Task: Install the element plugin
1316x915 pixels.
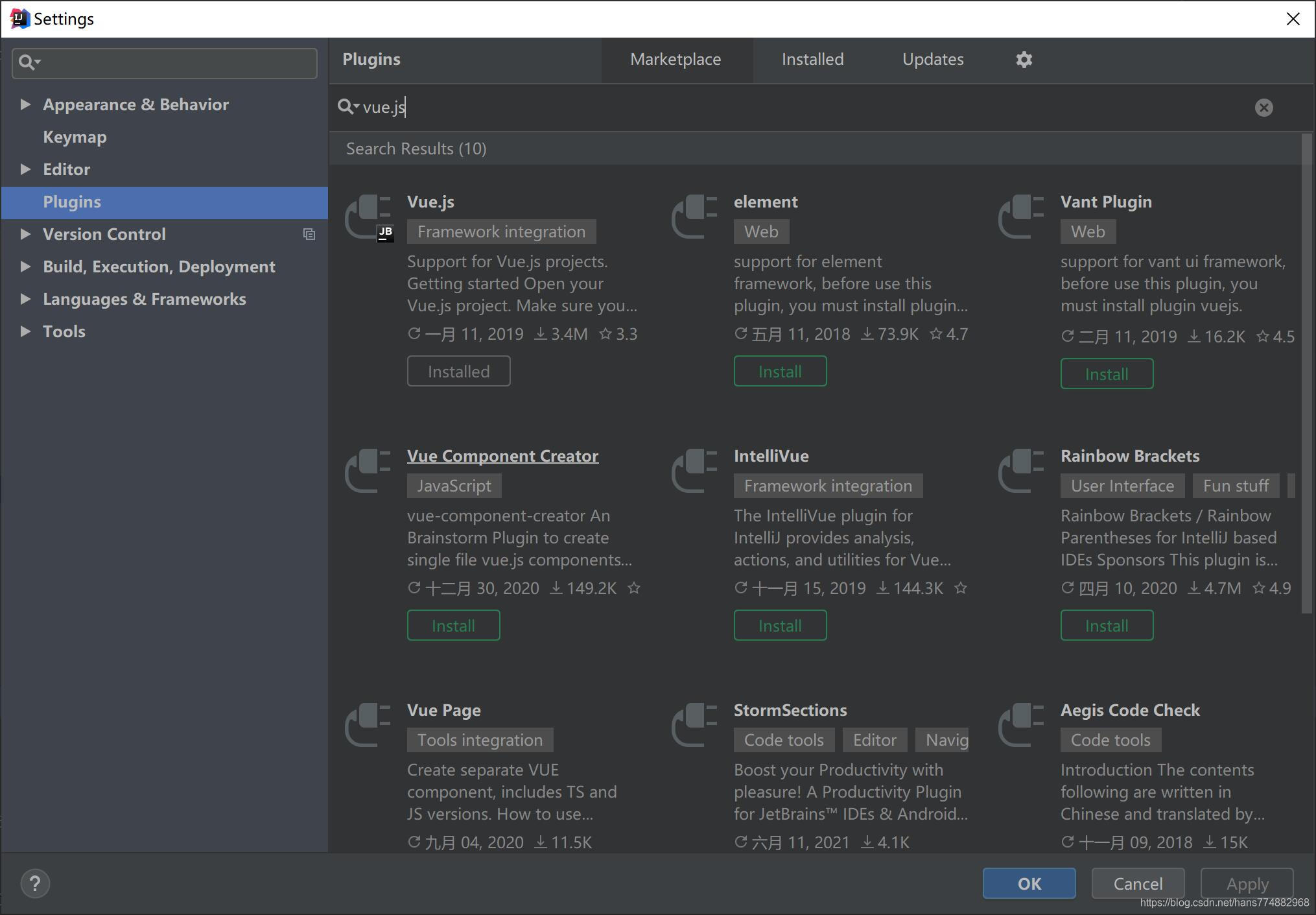Action: (780, 371)
